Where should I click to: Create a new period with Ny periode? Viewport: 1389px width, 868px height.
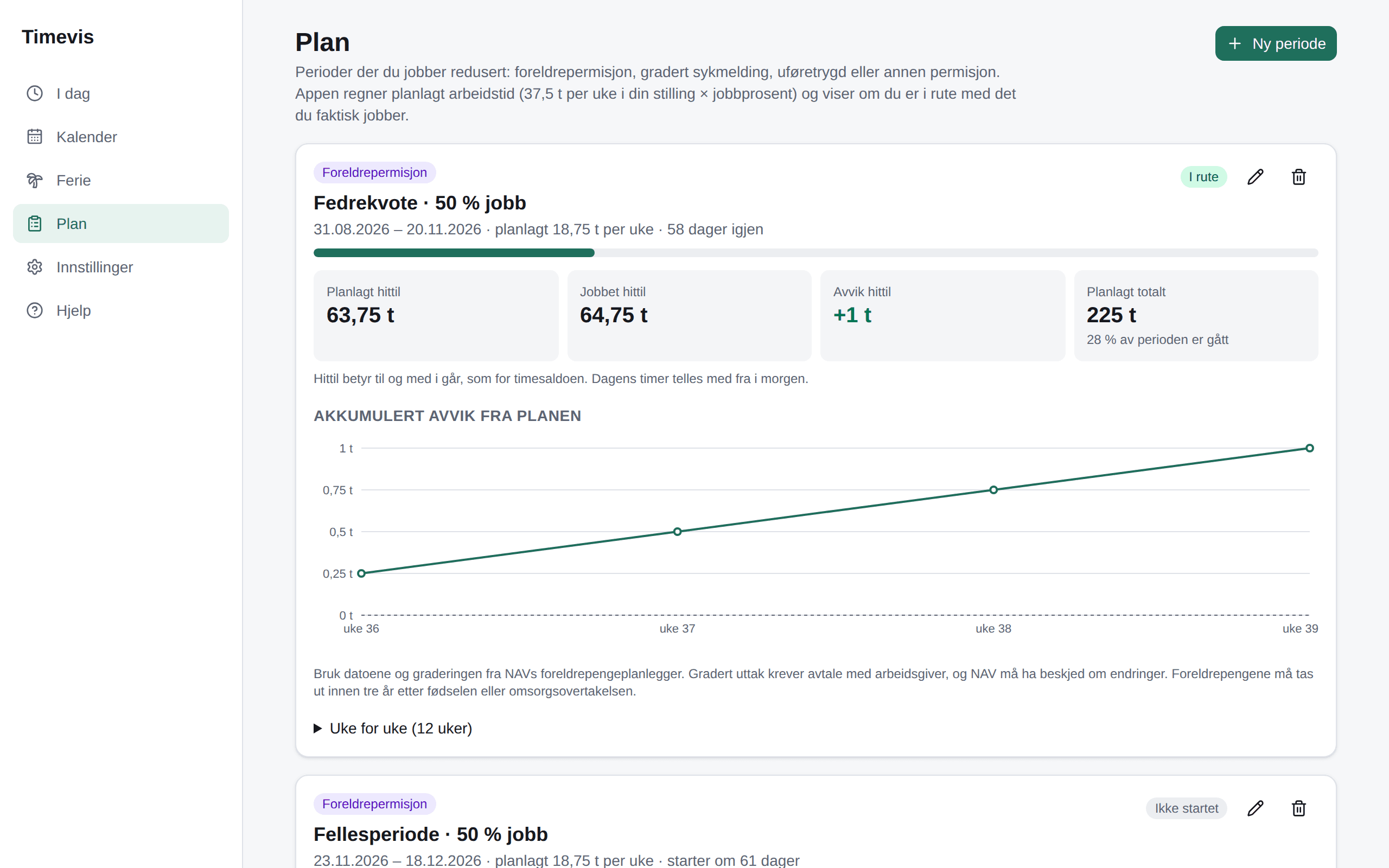(x=1276, y=43)
